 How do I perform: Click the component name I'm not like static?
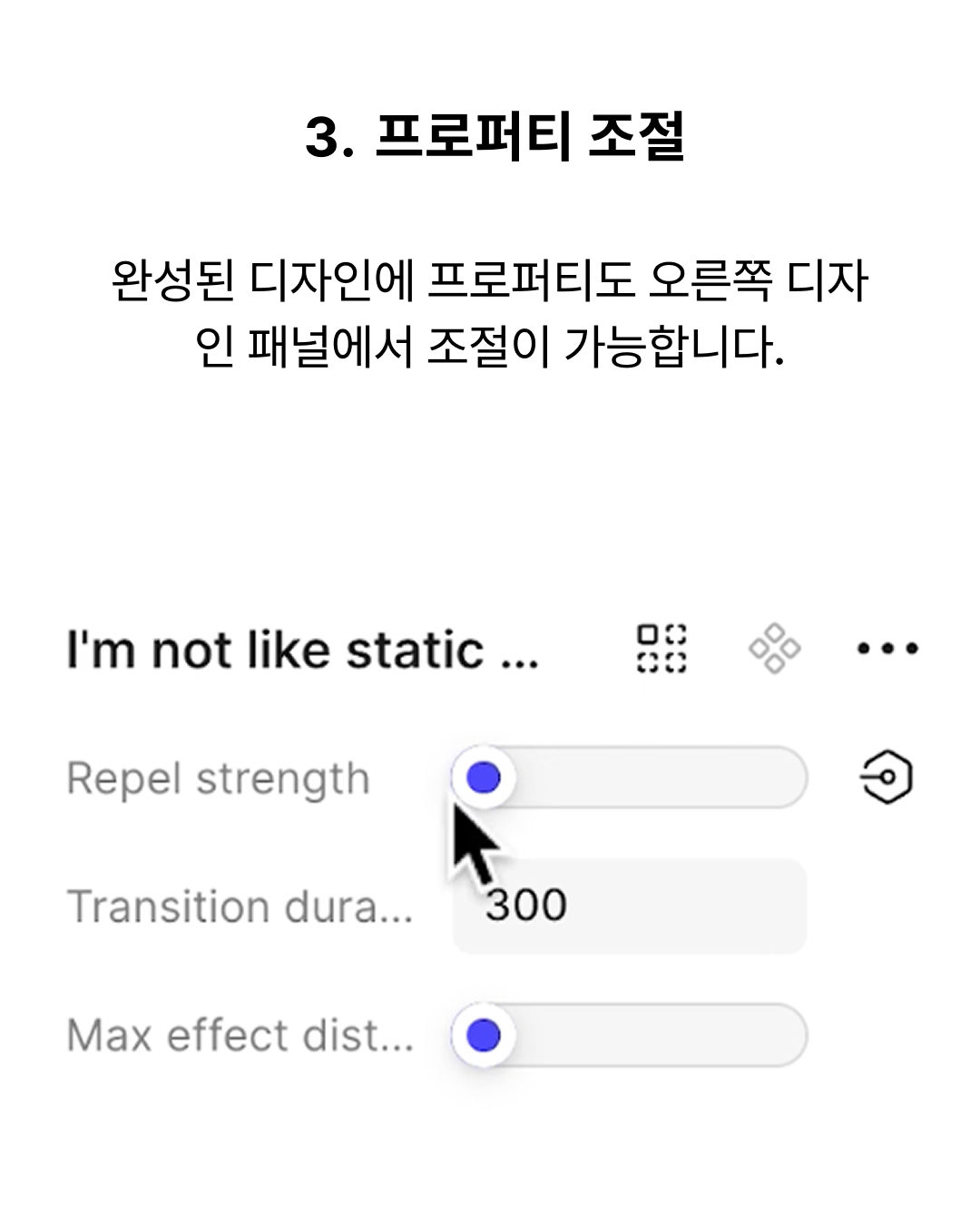pos(302,650)
